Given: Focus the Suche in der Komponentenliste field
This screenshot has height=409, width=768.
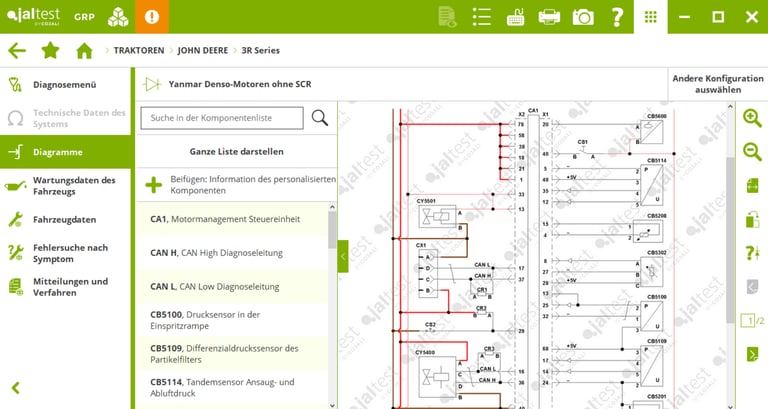Looking at the screenshot, I should tap(222, 118).
